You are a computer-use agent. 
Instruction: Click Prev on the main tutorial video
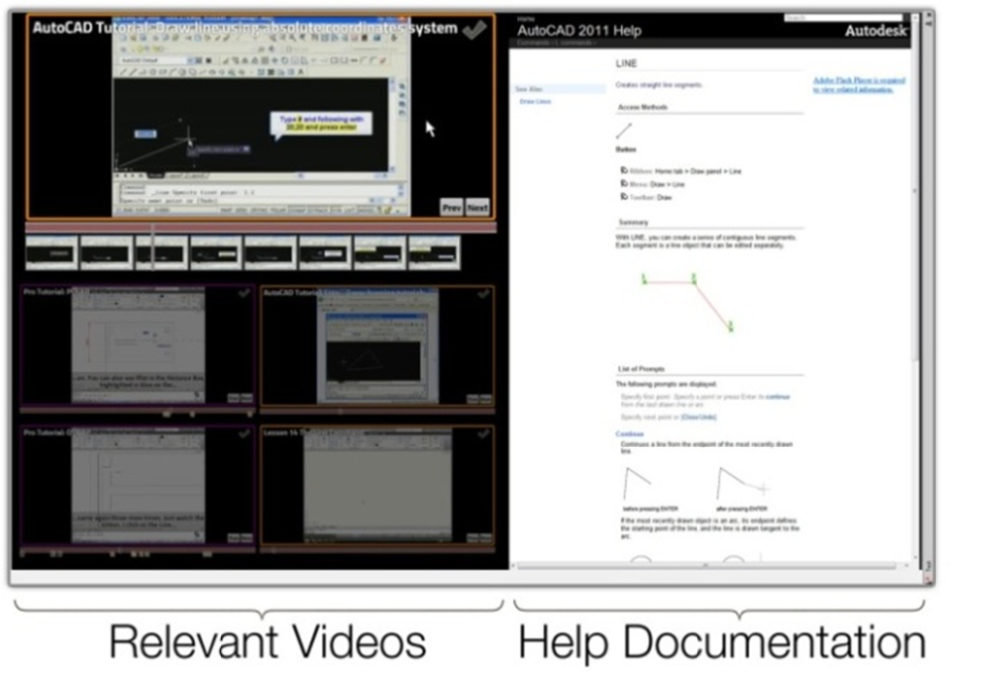click(451, 208)
